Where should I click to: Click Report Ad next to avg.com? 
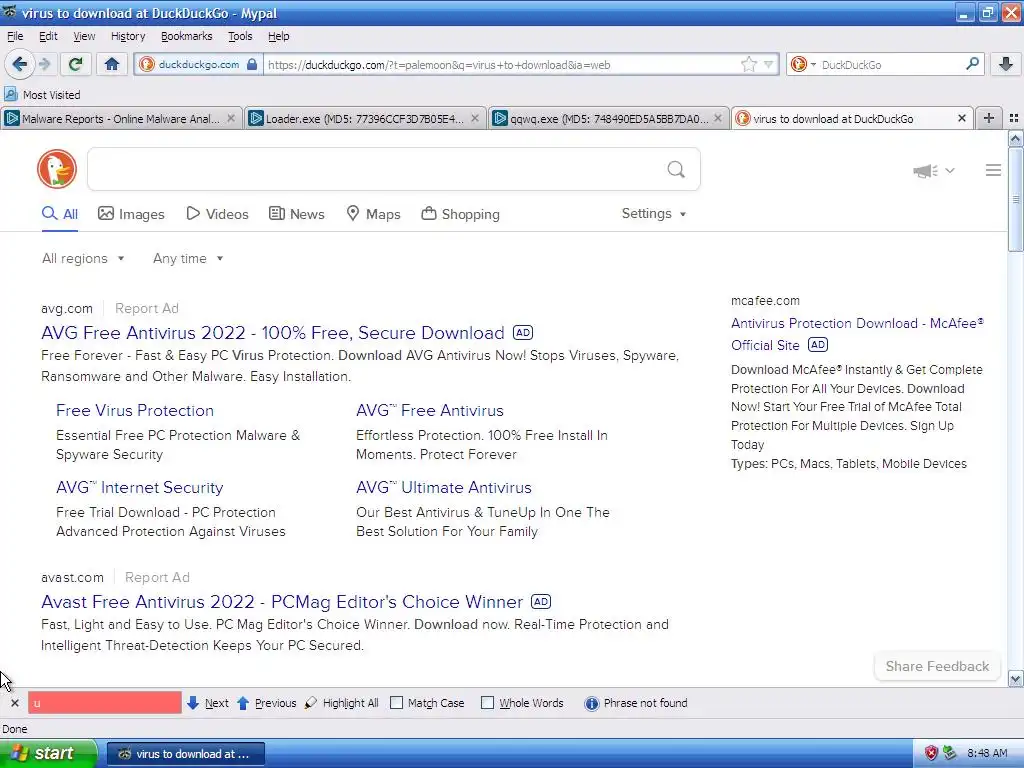(x=147, y=308)
